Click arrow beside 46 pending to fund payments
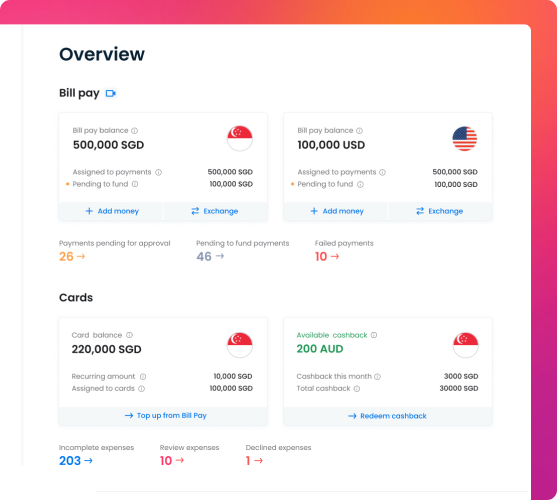 [x=220, y=256]
